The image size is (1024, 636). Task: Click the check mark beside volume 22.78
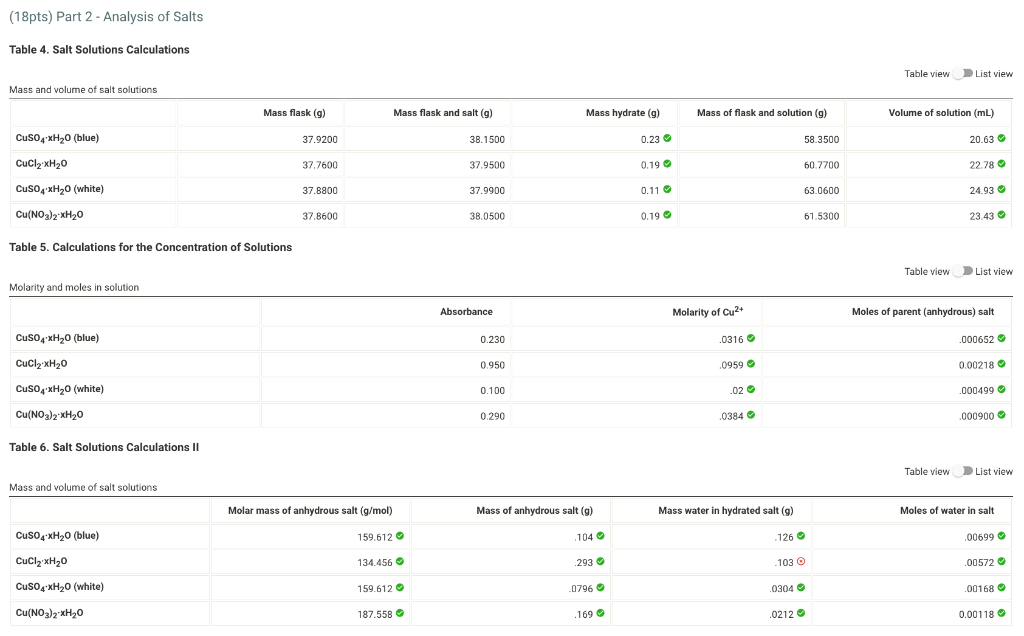point(1001,163)
